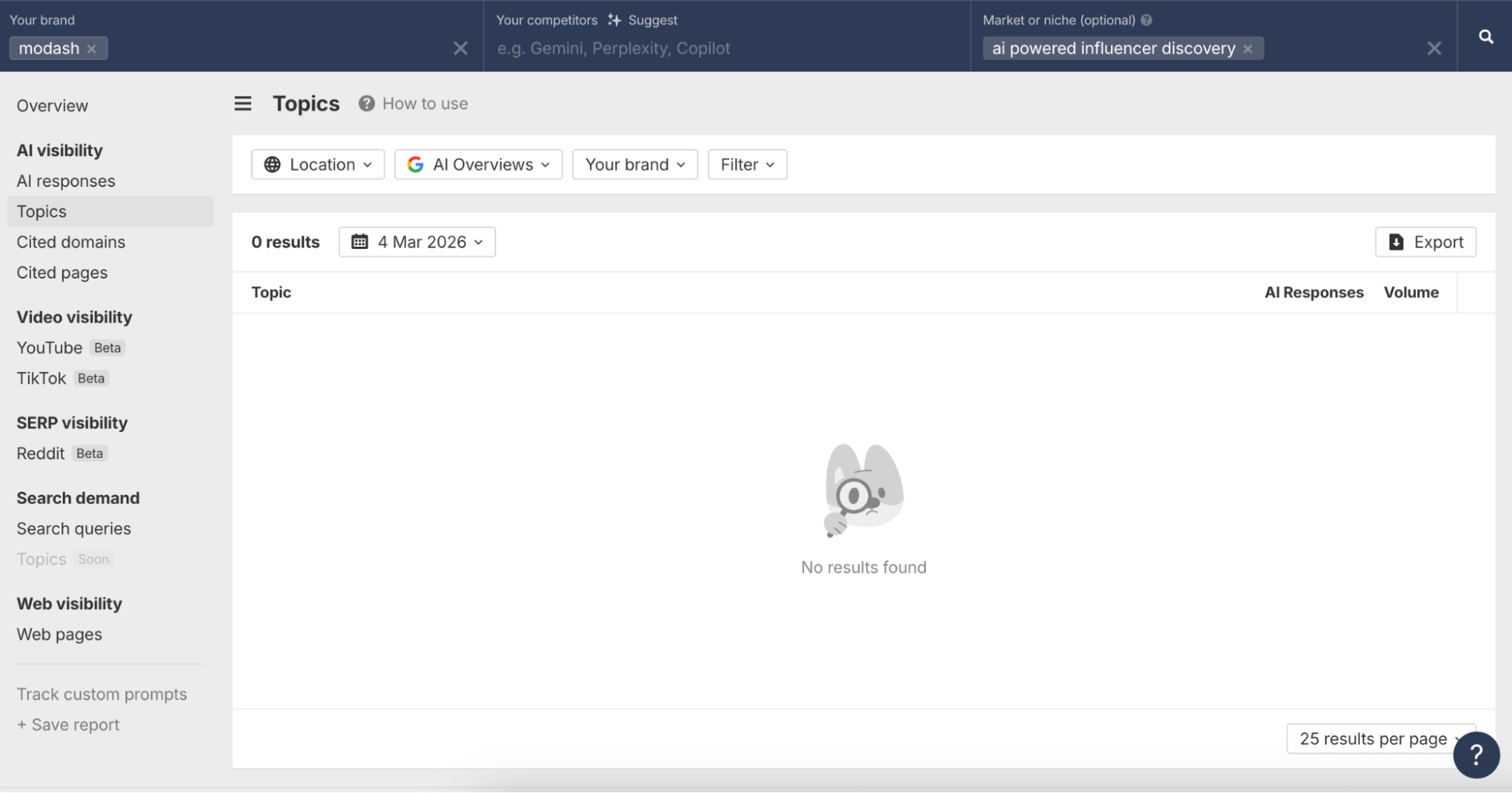Click the search magnifier icon
Viewport: 1512px width, 793px height.
point(1486,36)
